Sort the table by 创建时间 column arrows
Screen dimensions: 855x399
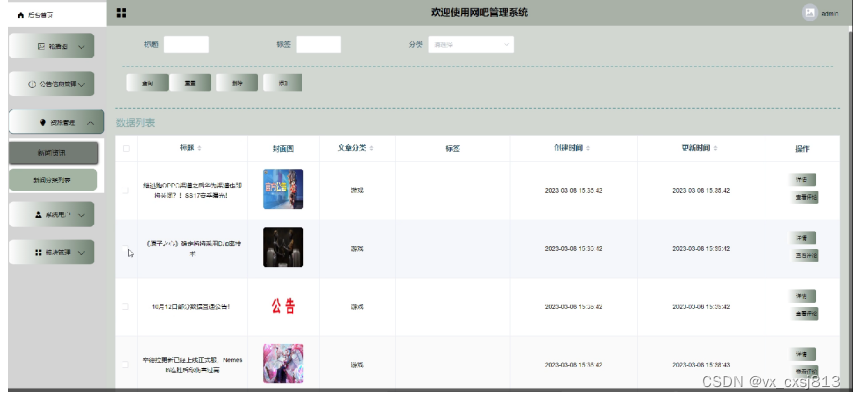click(x=588, y=148)
